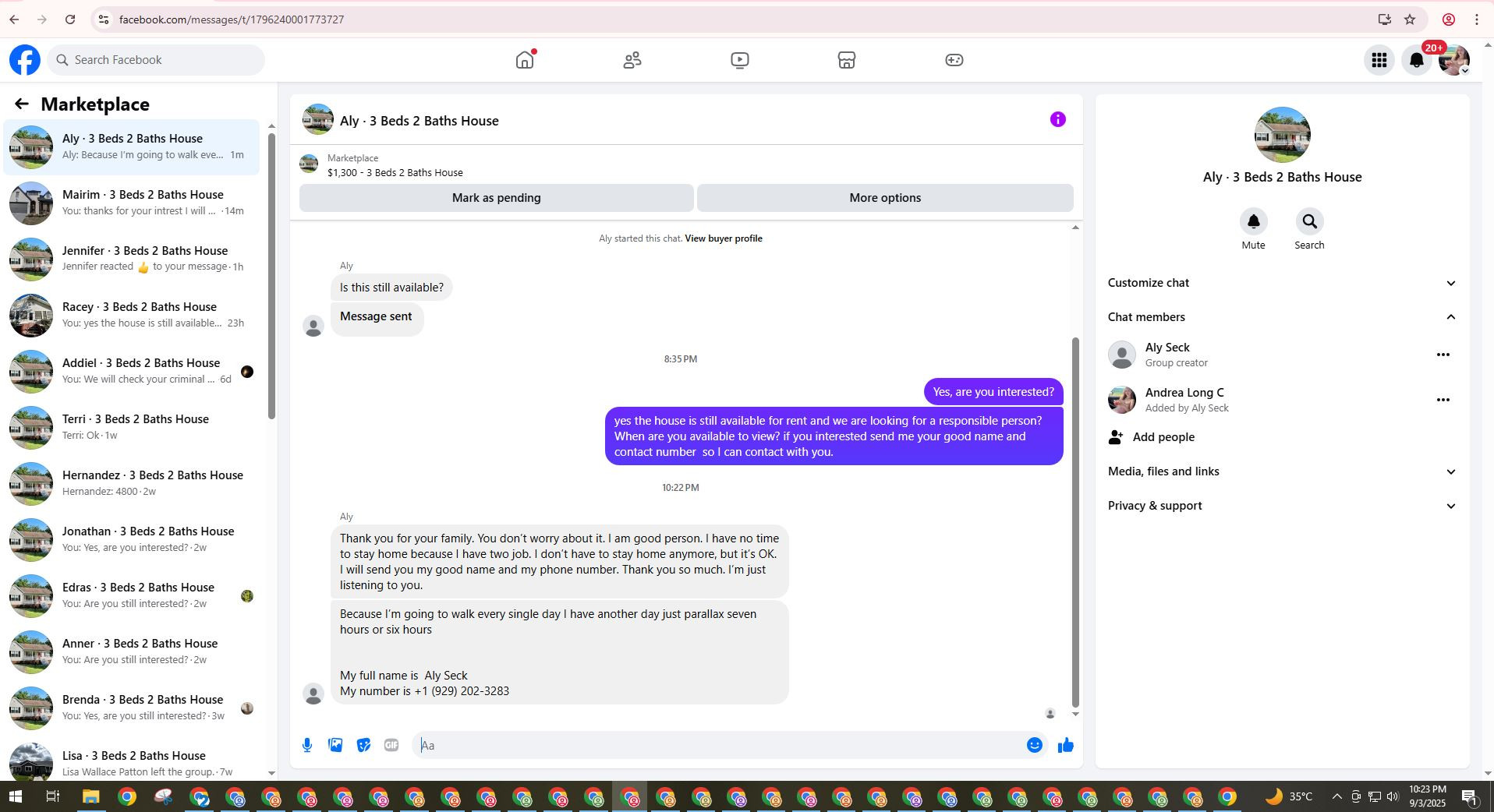
Task: Click the More options button
Action: 885,198
